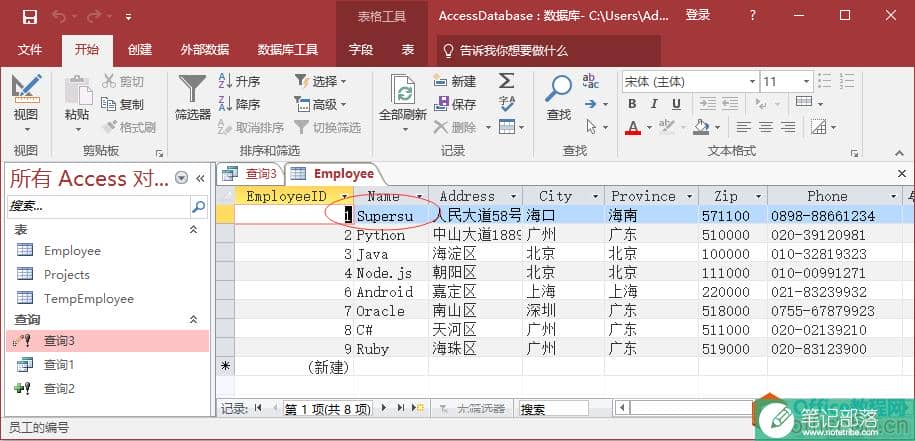Open the TempEmployee table
This screenshot has height=441, width=915.
[89, 299]
